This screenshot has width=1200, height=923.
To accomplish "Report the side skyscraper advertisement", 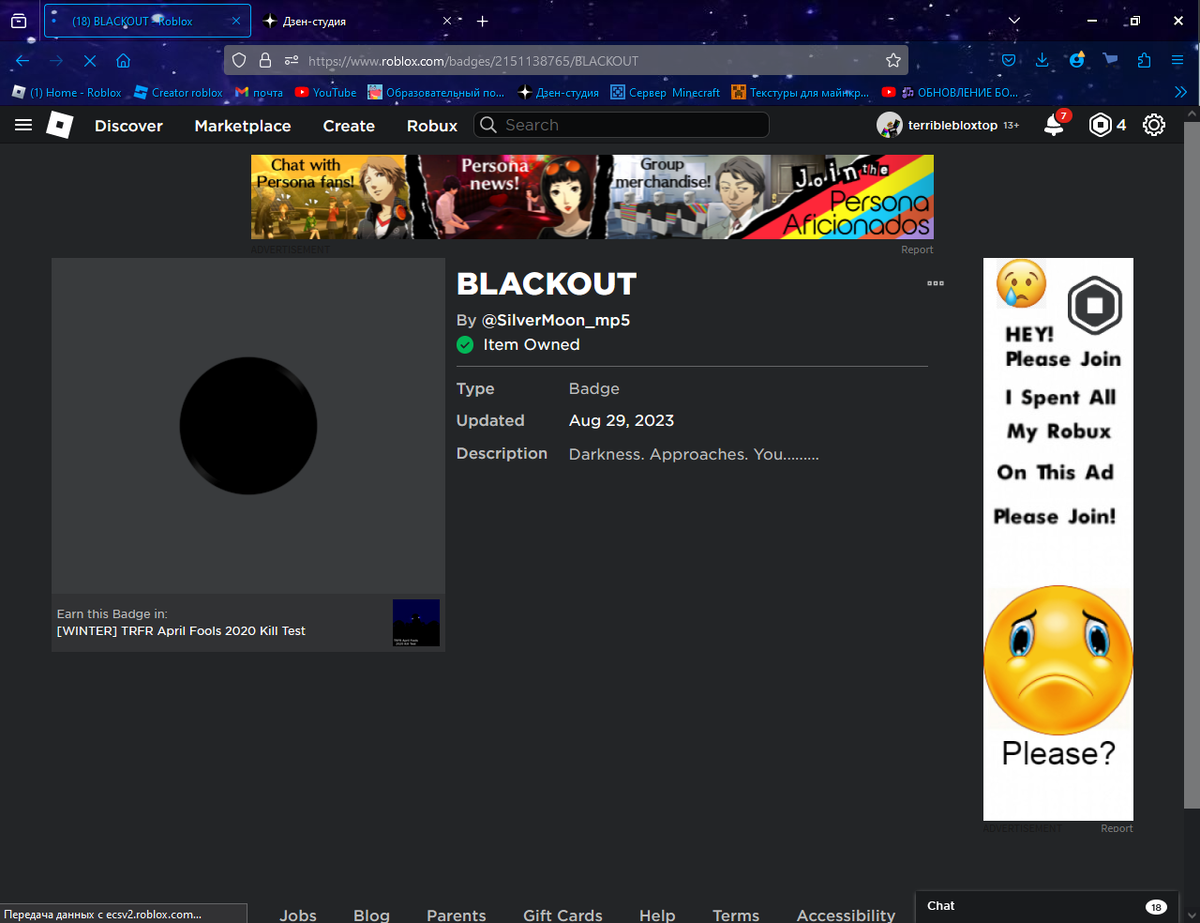I will pos(1117,828).
